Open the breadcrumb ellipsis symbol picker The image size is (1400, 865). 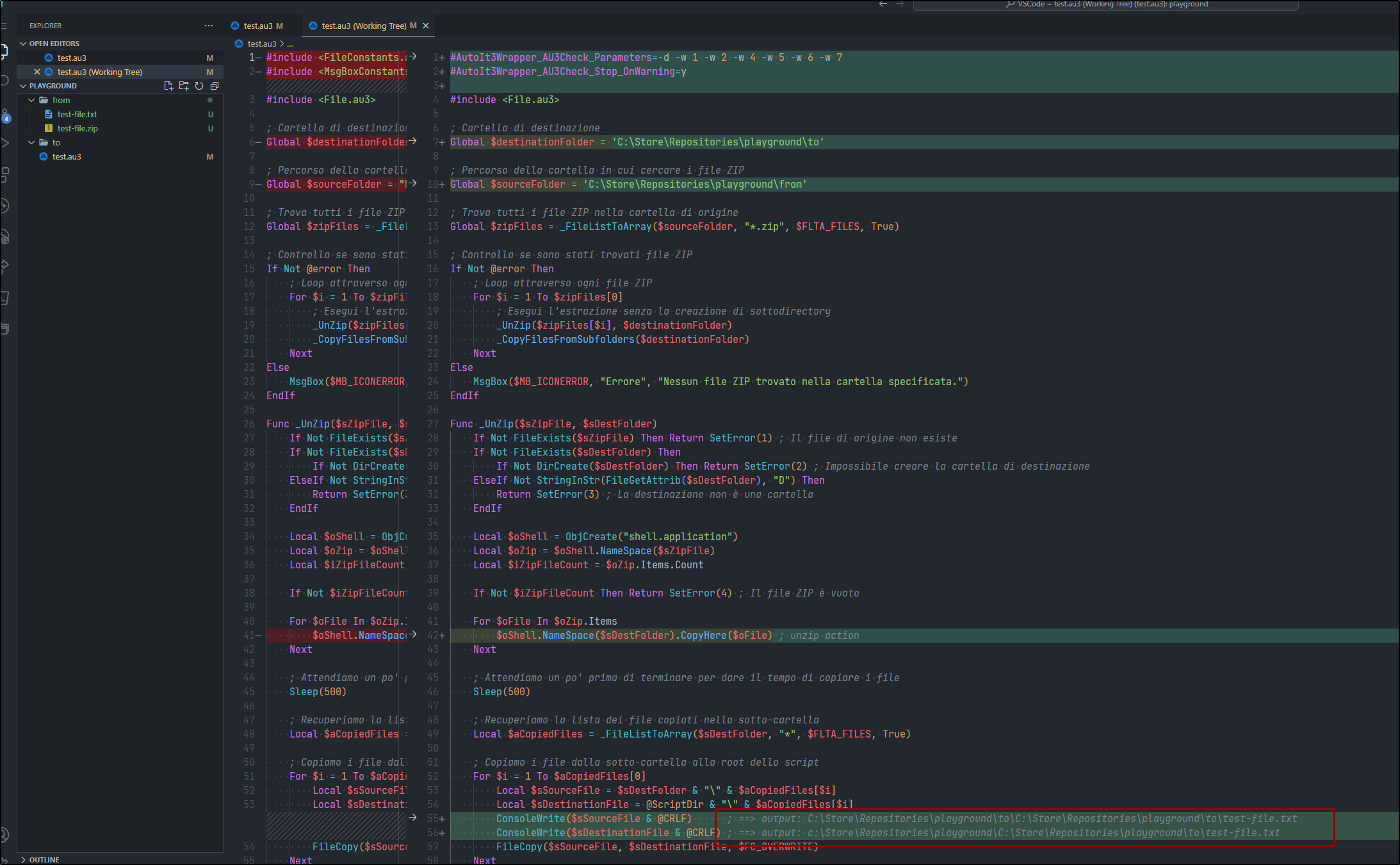click(290, 44)
